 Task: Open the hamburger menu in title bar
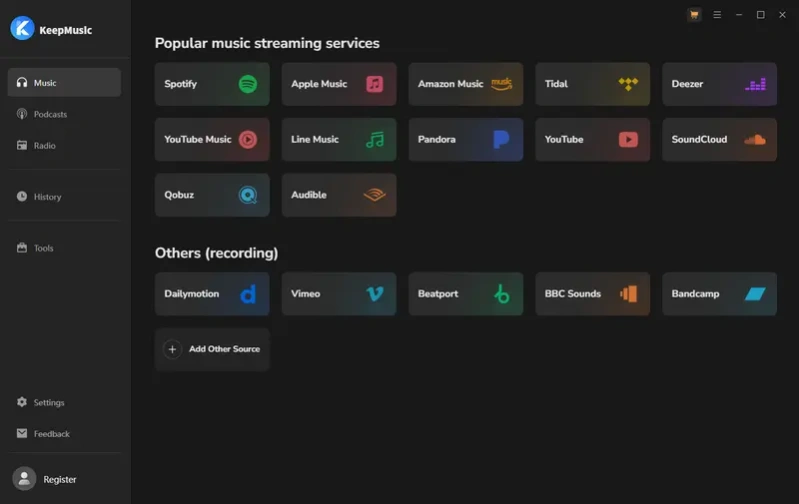(717, 15)
